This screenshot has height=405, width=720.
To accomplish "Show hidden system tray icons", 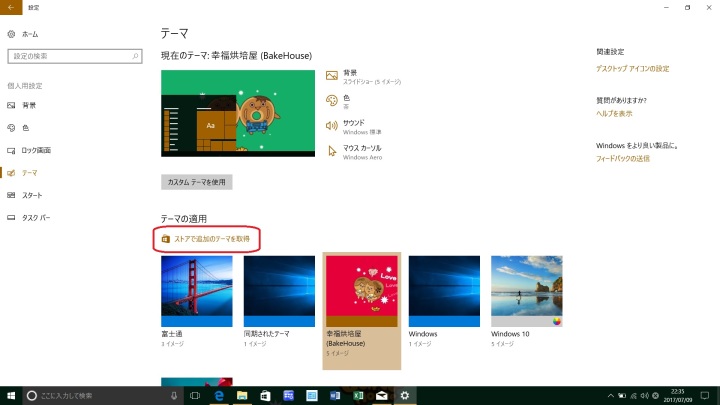I will coord(610,395).
